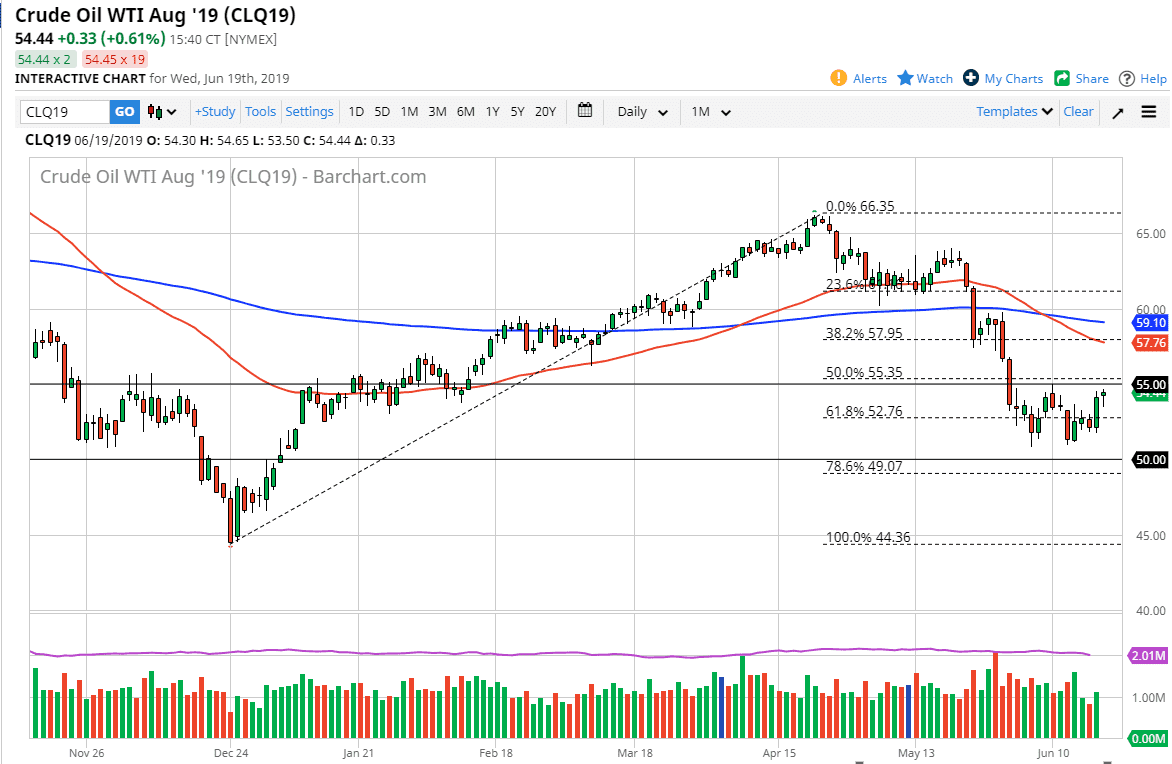The width and height of the screenshot is (1172, 764).
Task: Open the Templates dropdown
Action: pos(1012,111)
